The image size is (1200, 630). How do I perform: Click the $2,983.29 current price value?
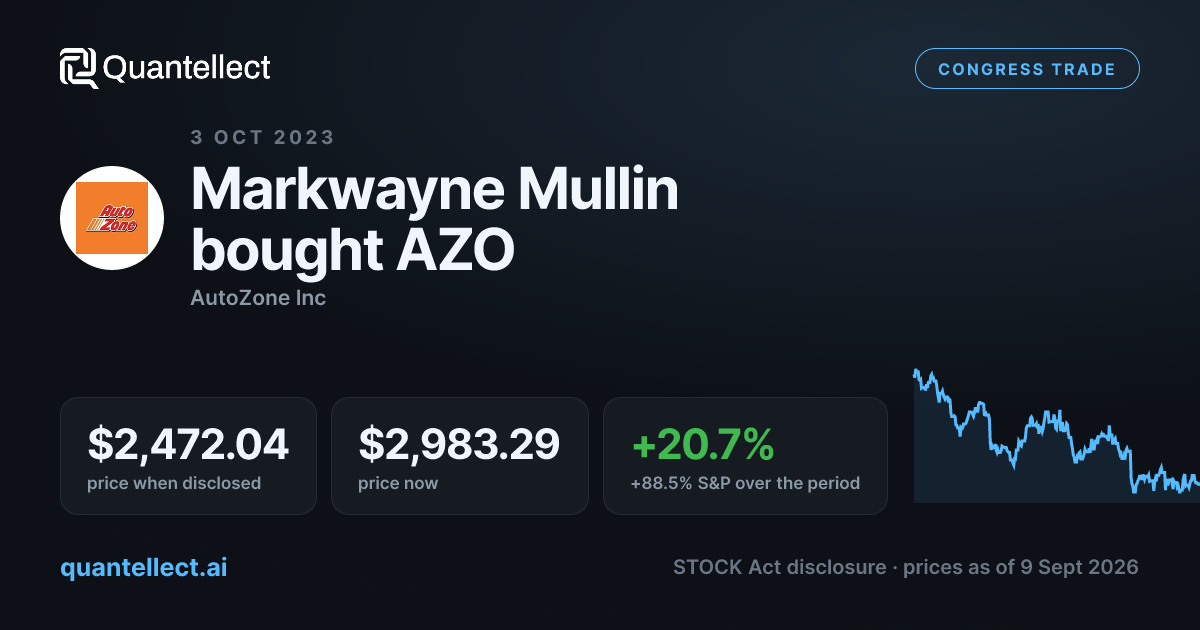coord(459,444)
